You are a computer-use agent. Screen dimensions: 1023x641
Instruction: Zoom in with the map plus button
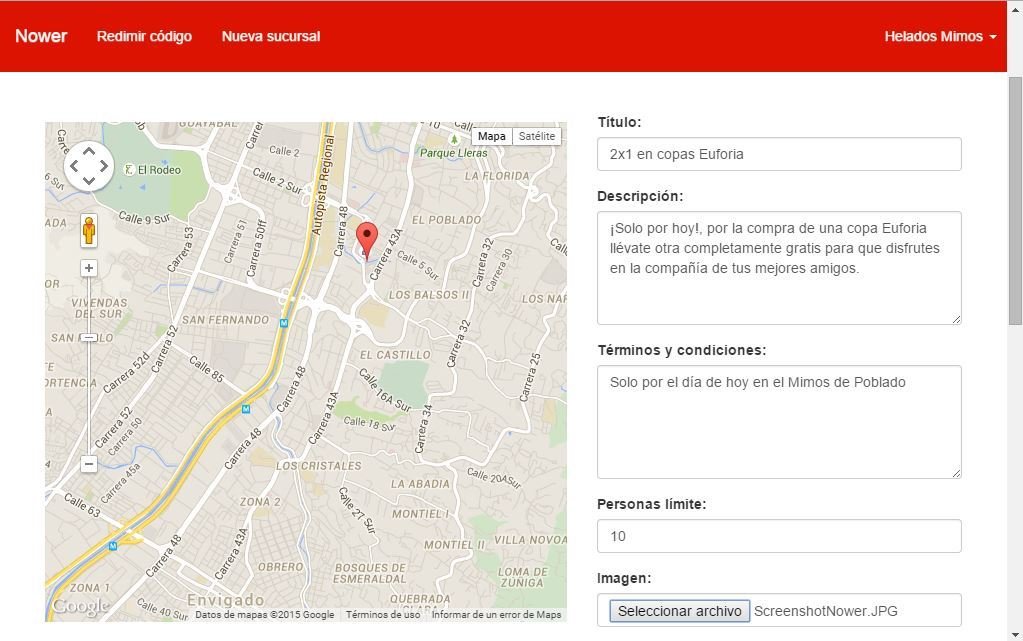(x=89, y=268)
